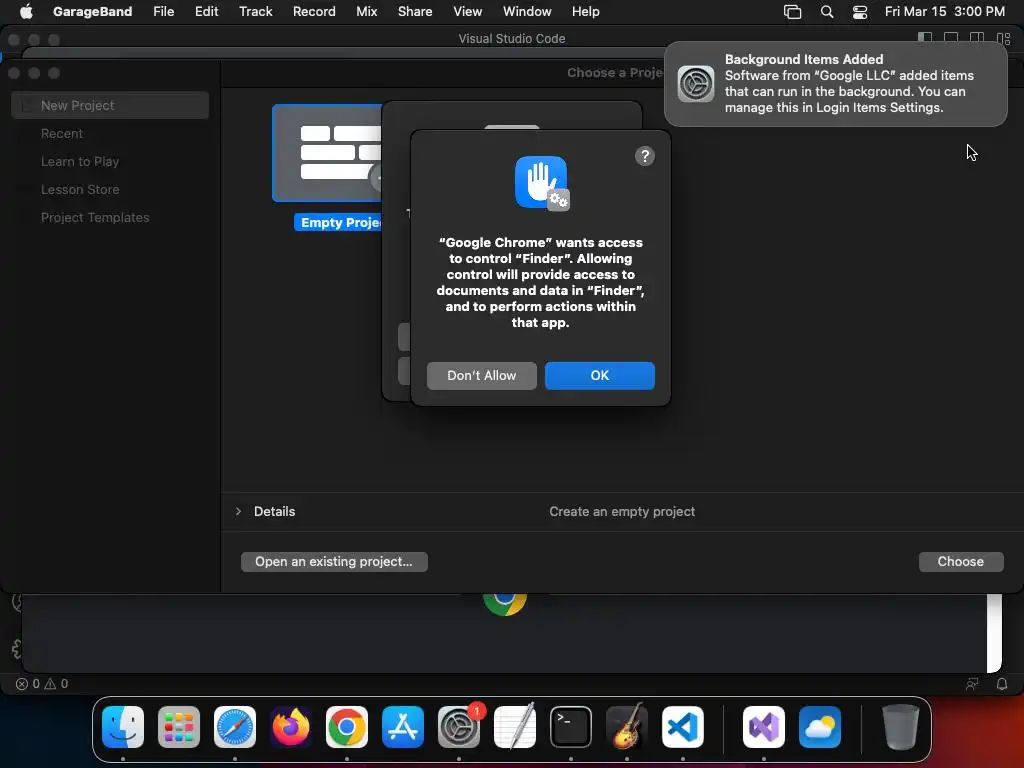Open the Window menu
Image resolution: width=1024 pixels, height=768 pixels.
526,11
